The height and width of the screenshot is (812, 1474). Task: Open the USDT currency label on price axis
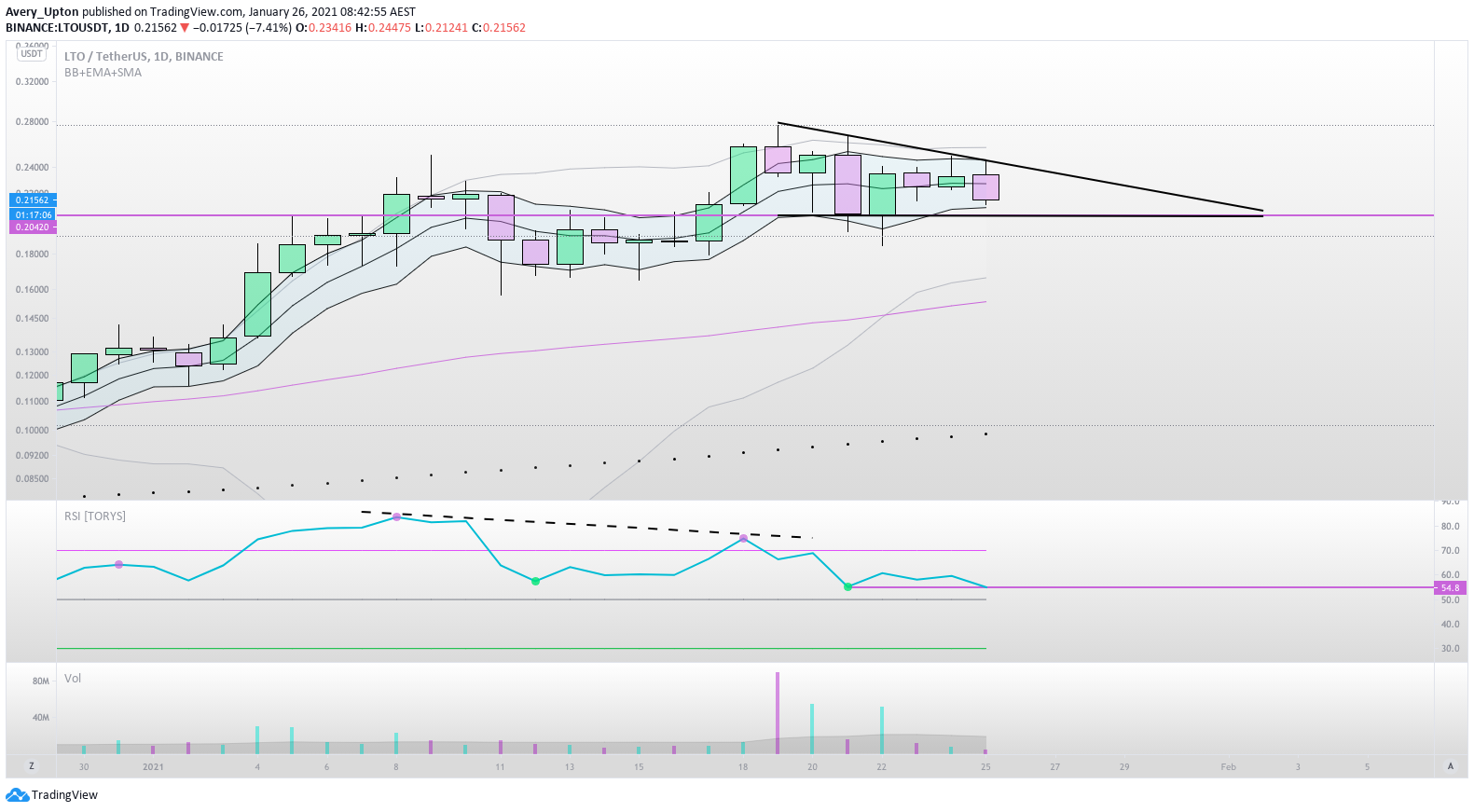click(x=32, y=54)
